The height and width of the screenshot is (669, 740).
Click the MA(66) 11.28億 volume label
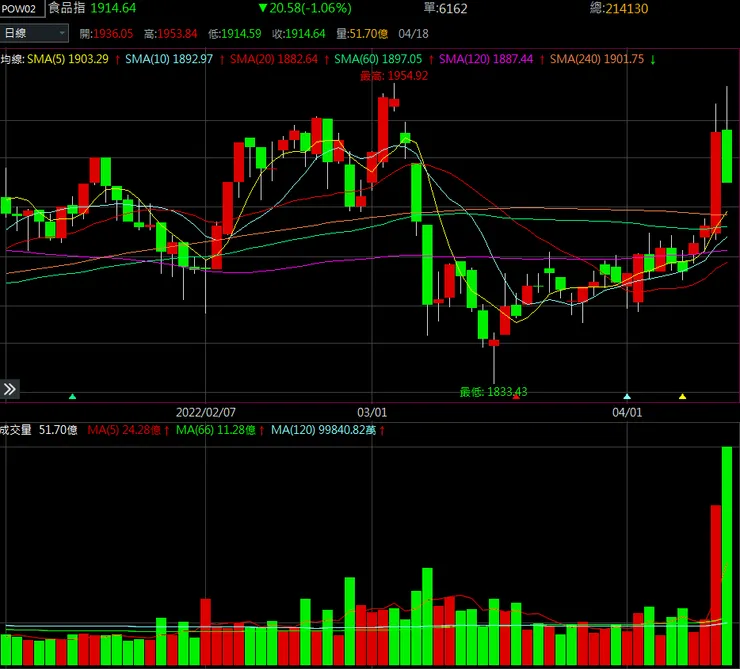(x=216, y=430)
